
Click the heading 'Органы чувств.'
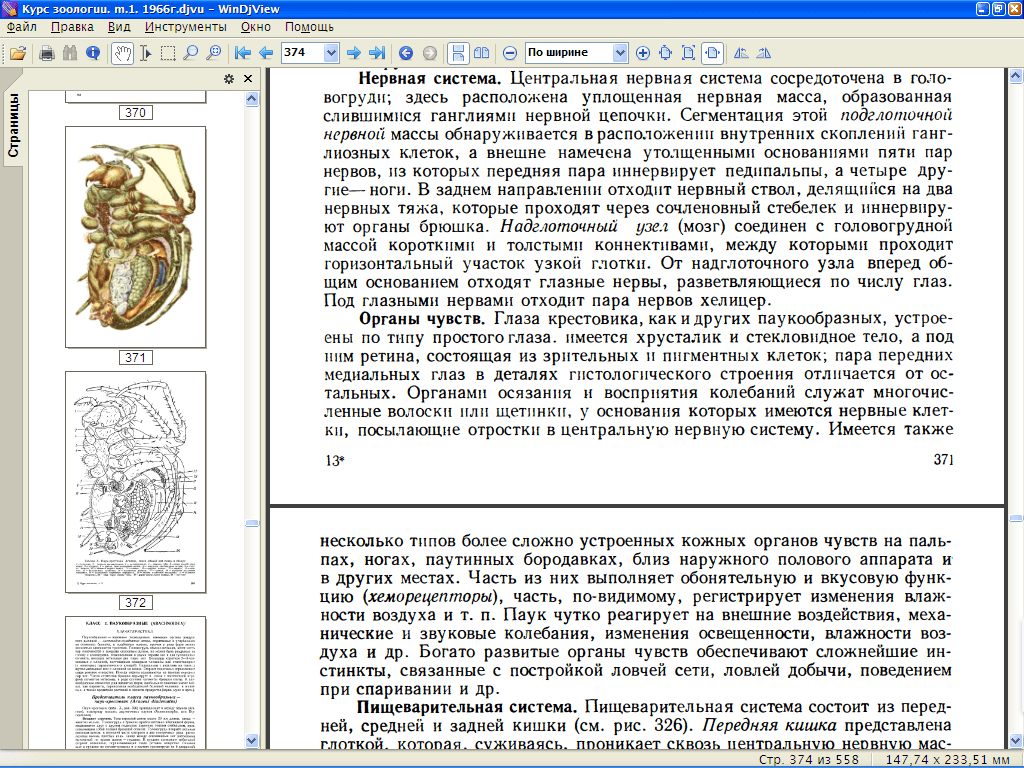422,319
